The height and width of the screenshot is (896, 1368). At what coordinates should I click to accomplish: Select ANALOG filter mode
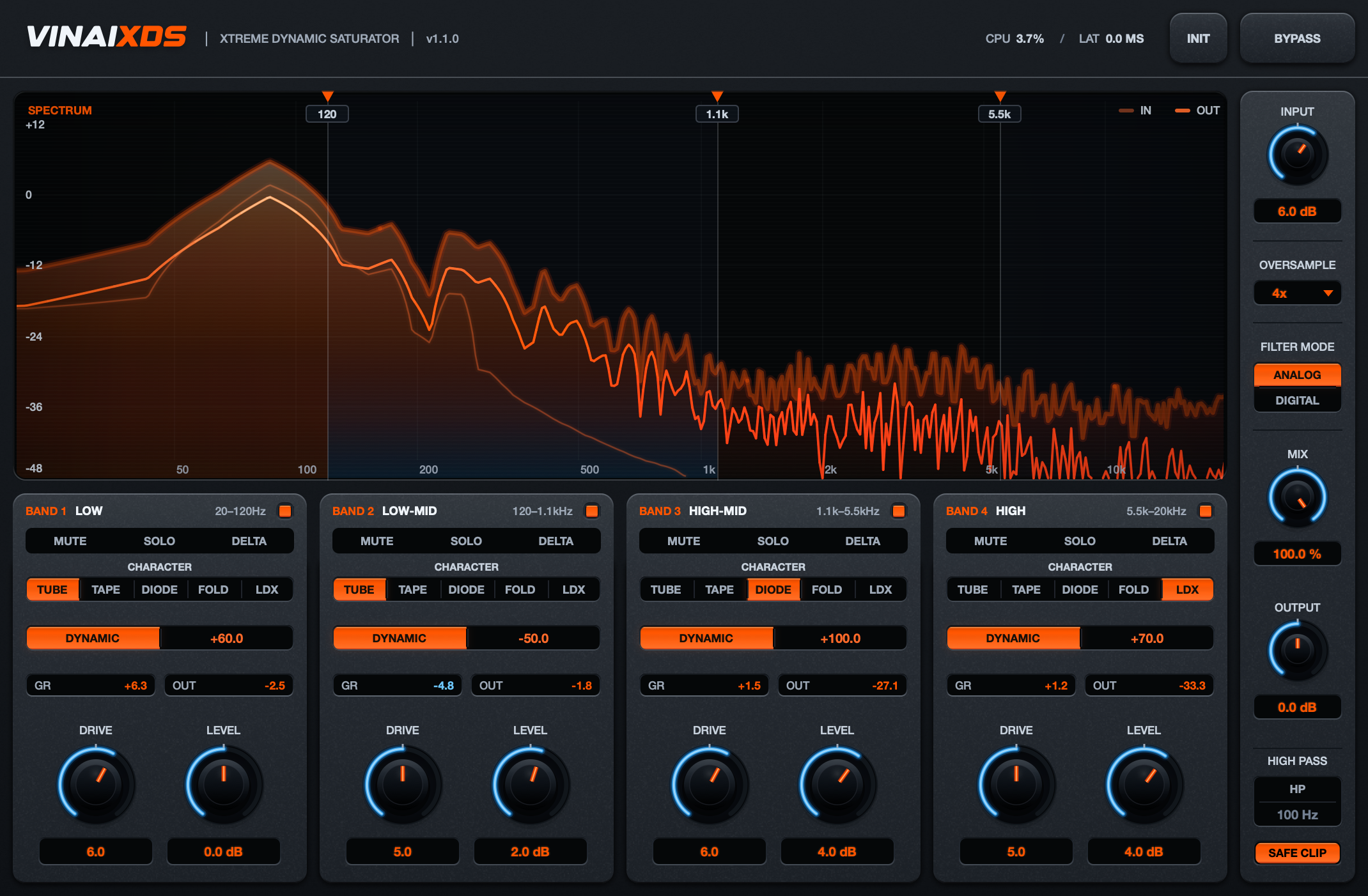click(1297, 375)
